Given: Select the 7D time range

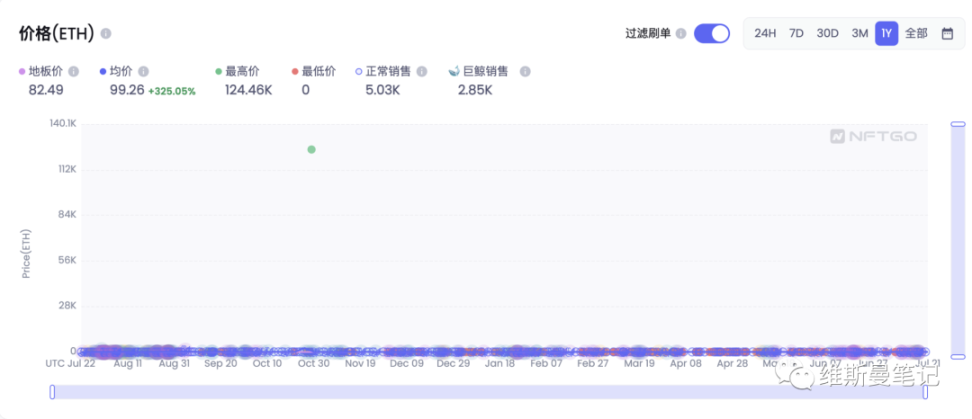Looking at the screenshot, I should [796, 33].
